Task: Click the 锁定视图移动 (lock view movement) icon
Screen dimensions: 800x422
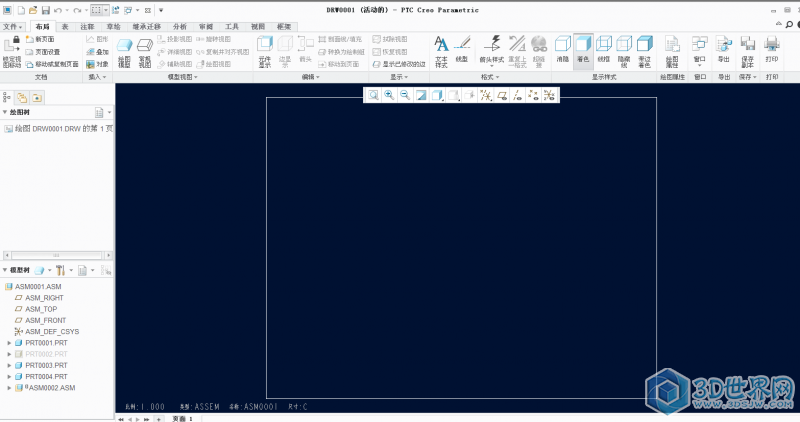Action: (x=12, y=53)
